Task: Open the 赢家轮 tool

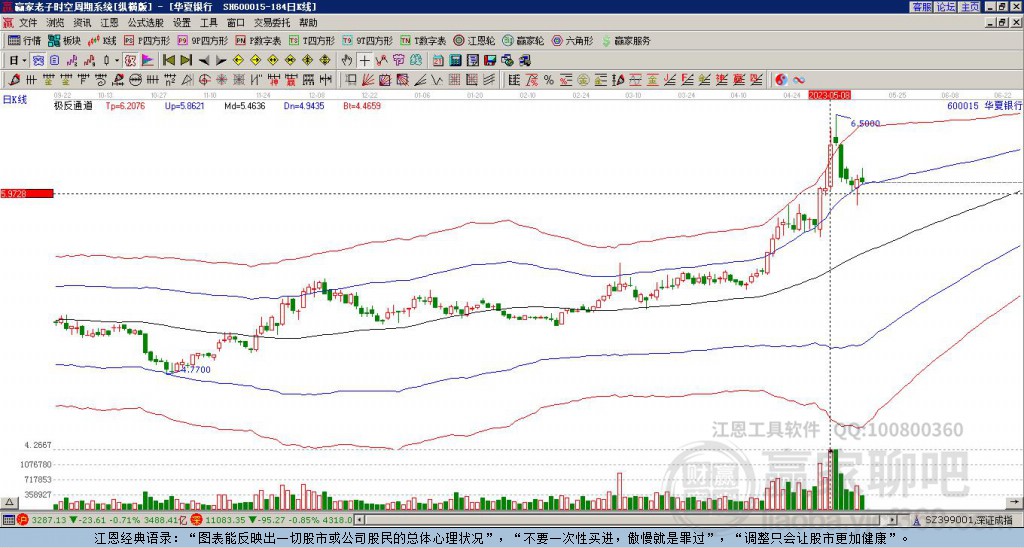Action: coord(523,40)
